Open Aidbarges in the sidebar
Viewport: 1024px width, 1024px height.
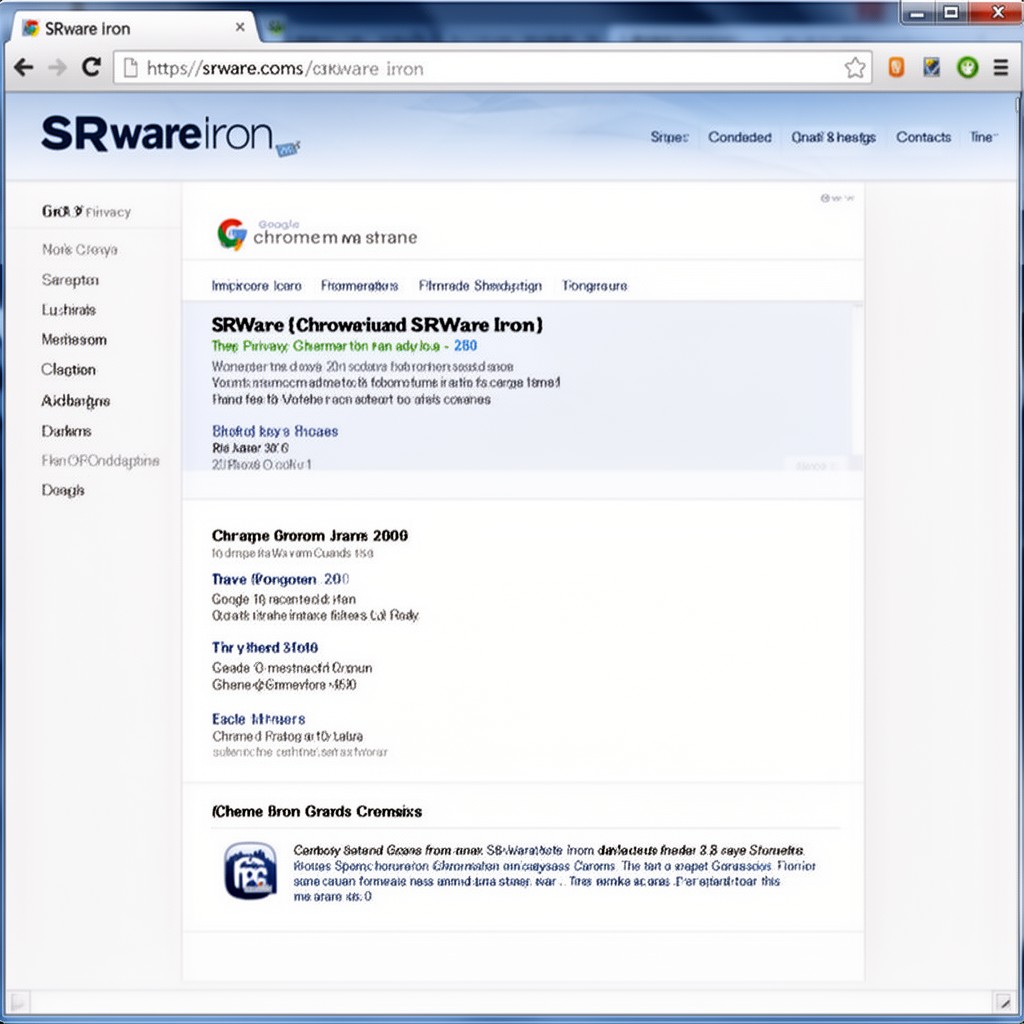[76, 401]
